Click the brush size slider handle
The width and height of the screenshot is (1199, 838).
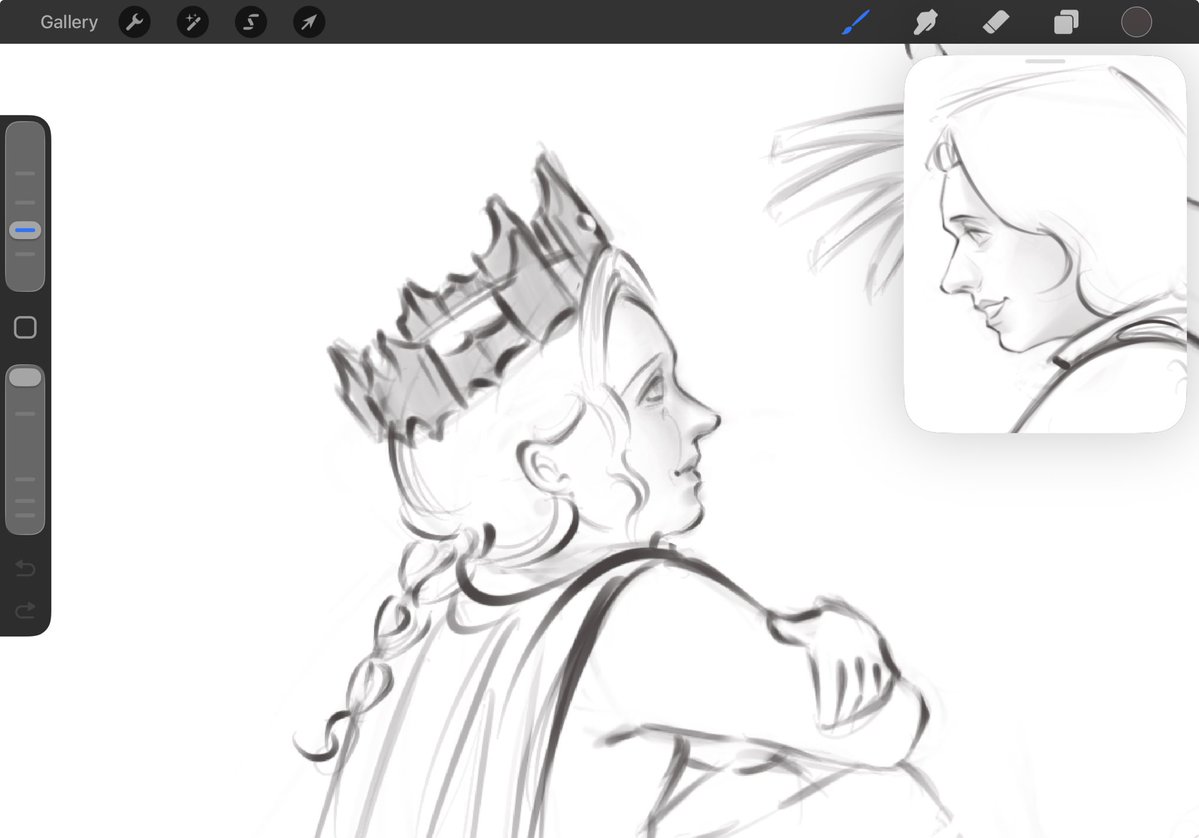pos(25,230)
